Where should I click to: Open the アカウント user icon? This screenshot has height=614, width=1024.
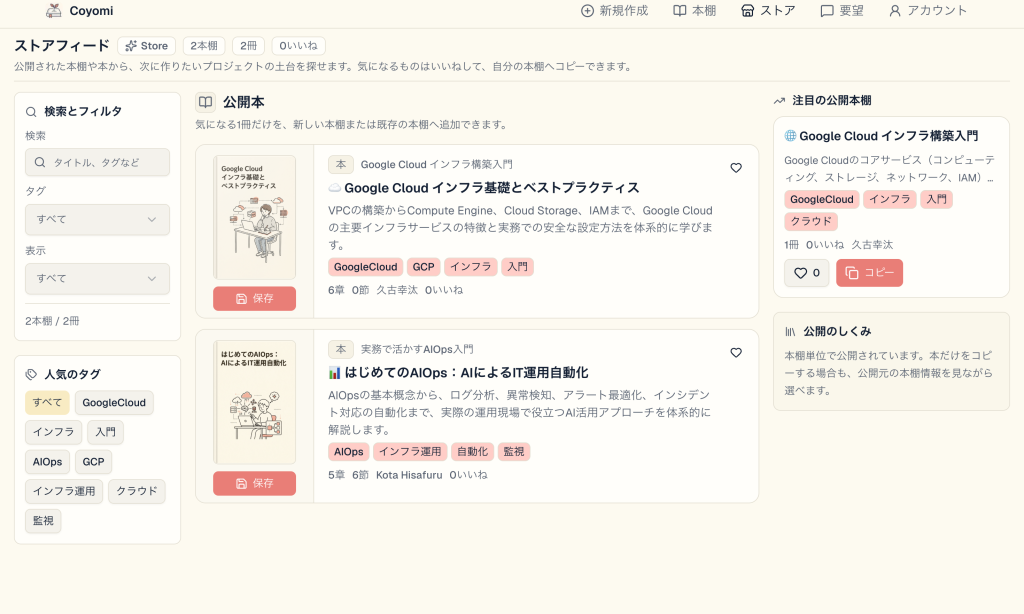click(x=895, y=10)
